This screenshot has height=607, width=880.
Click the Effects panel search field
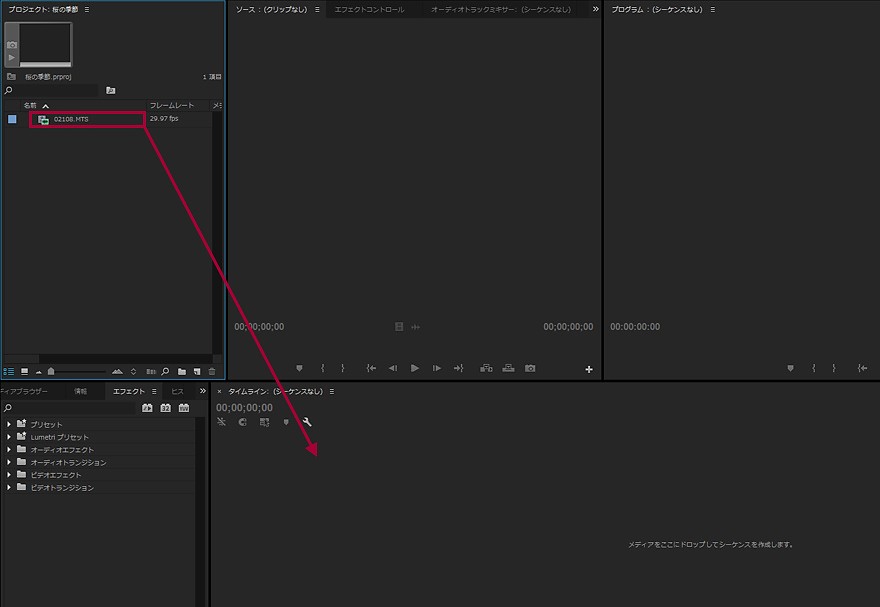click(x=74, y=408)
